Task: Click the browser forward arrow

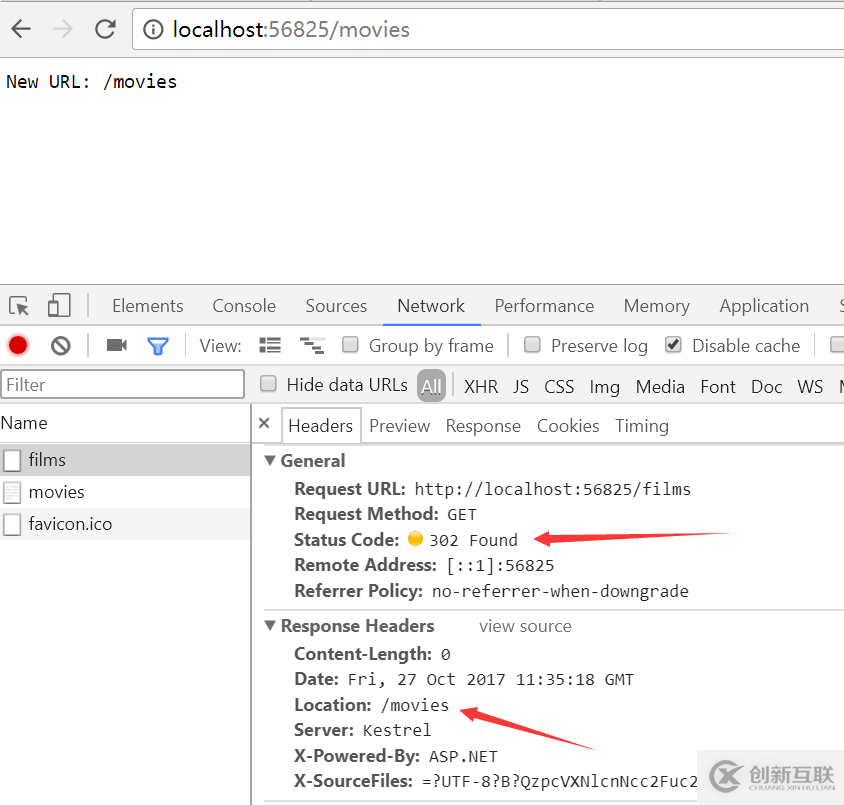Action: click(63, 29)
